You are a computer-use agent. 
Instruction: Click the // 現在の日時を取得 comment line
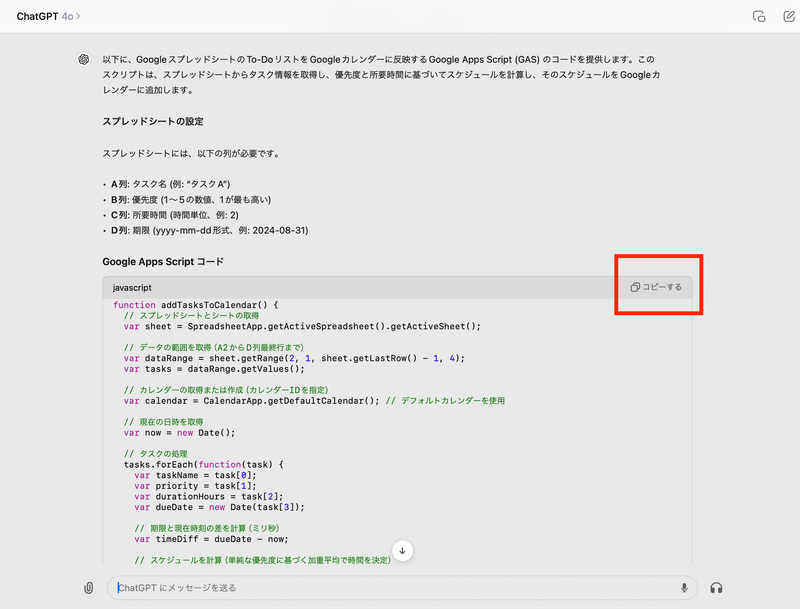[x=163, y=422]
